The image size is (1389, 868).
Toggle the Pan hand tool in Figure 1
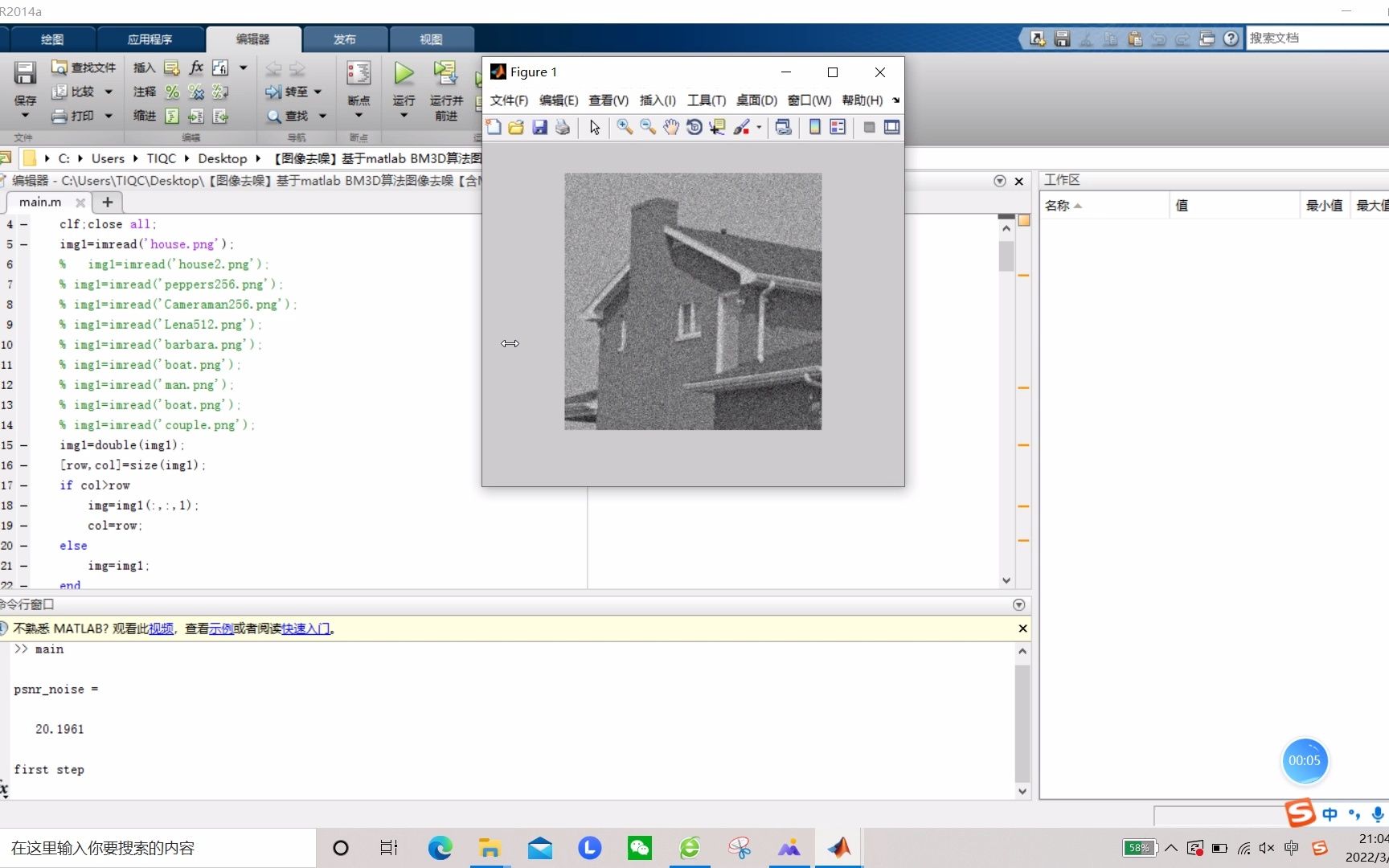[x=671, y=127]
